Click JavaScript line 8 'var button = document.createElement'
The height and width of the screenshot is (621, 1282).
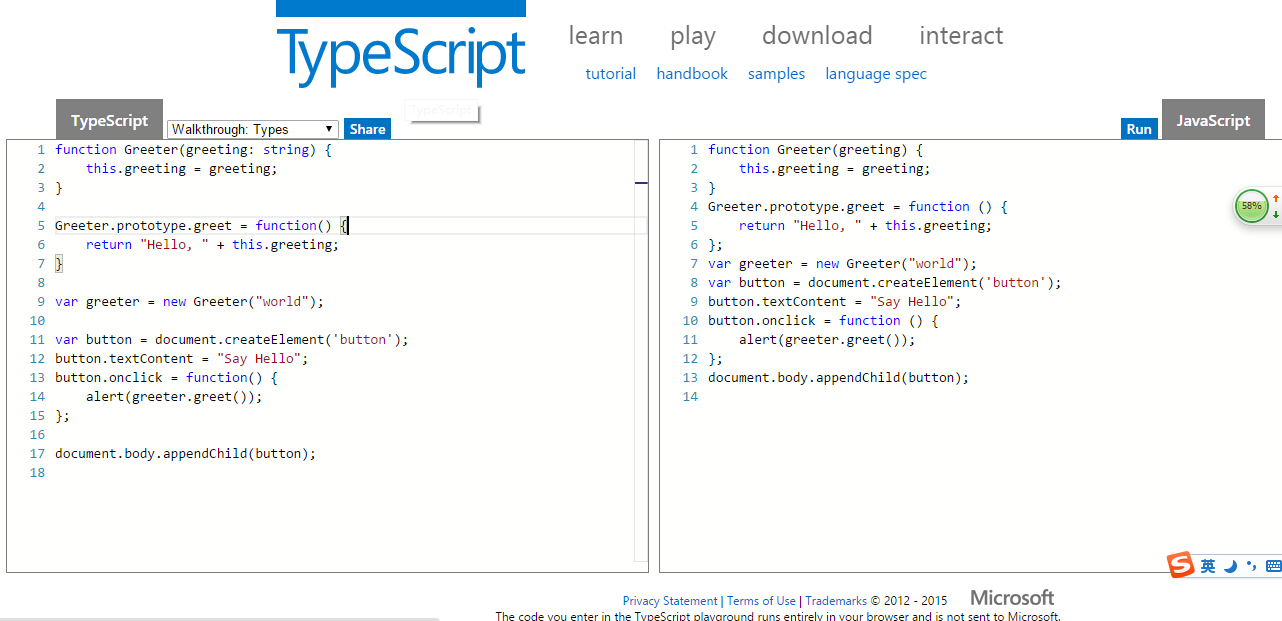tap(885, 283)
